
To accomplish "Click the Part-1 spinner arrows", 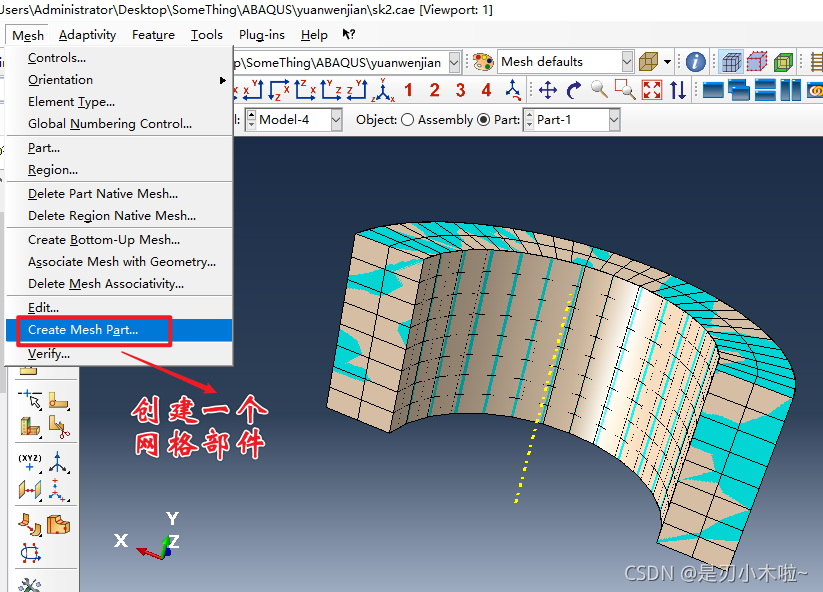I will (x=529, y=120).
